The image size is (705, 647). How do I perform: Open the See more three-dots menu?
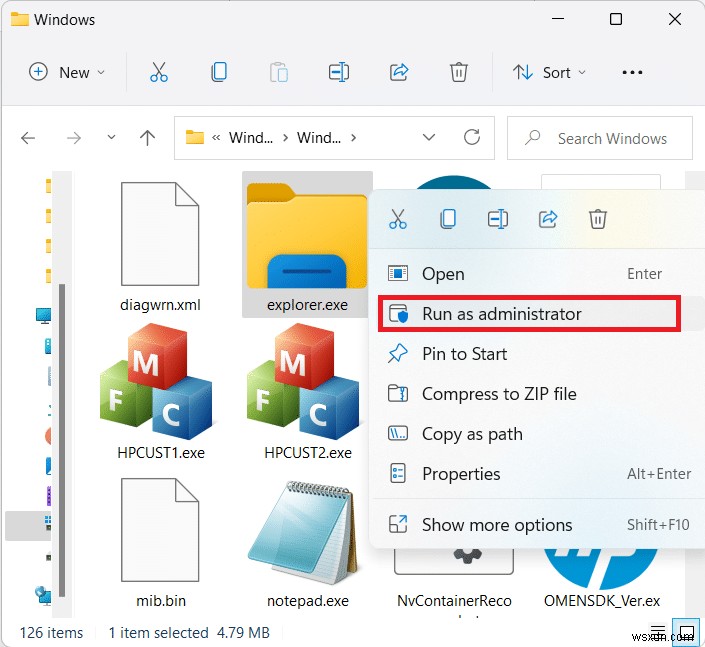coord(632,72)
